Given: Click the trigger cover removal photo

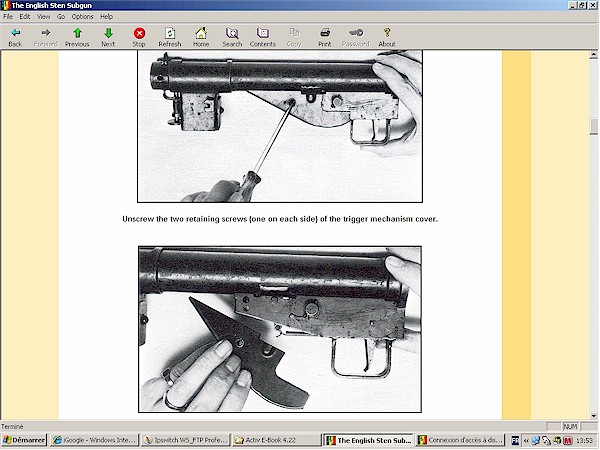Looking at the screenshot, I should click(280, 329).
